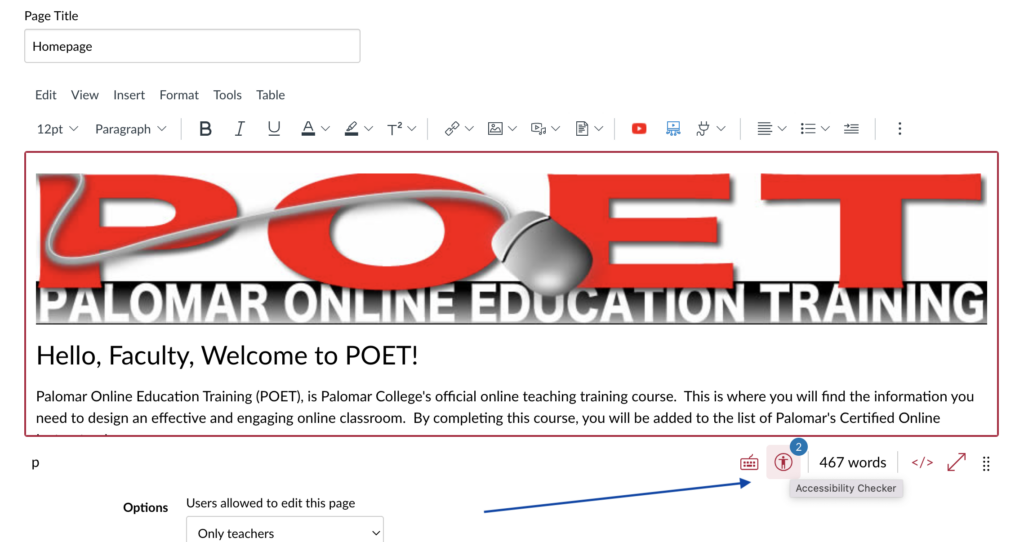Screen dimensions: 1024x542
Task: Apply the text color with A icon
Action: pyautogui.click(x=308, y=129)
